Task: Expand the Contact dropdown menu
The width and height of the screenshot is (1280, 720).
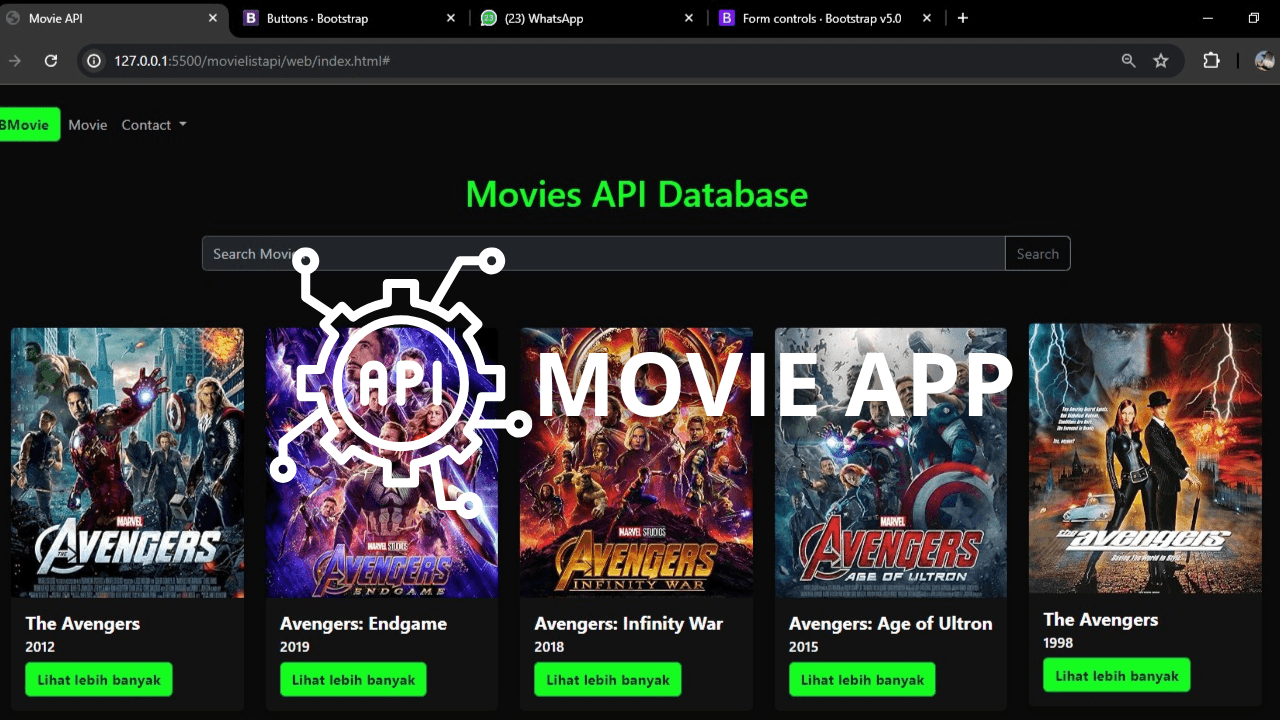Action: pos(154,125)
